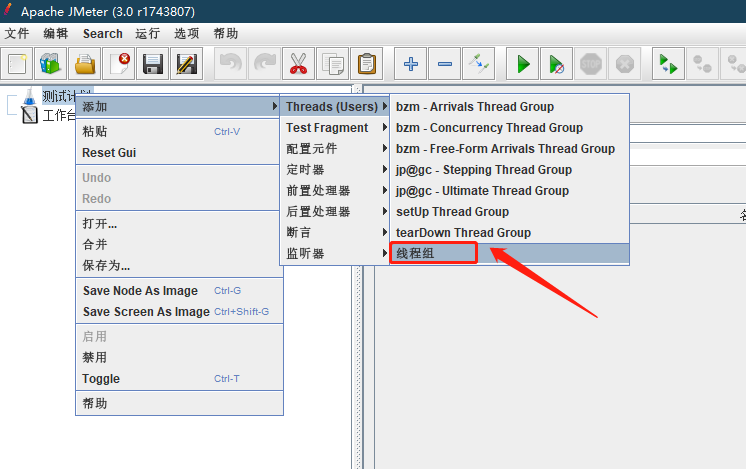Open the 编辑 menu

tap(56, 33)
